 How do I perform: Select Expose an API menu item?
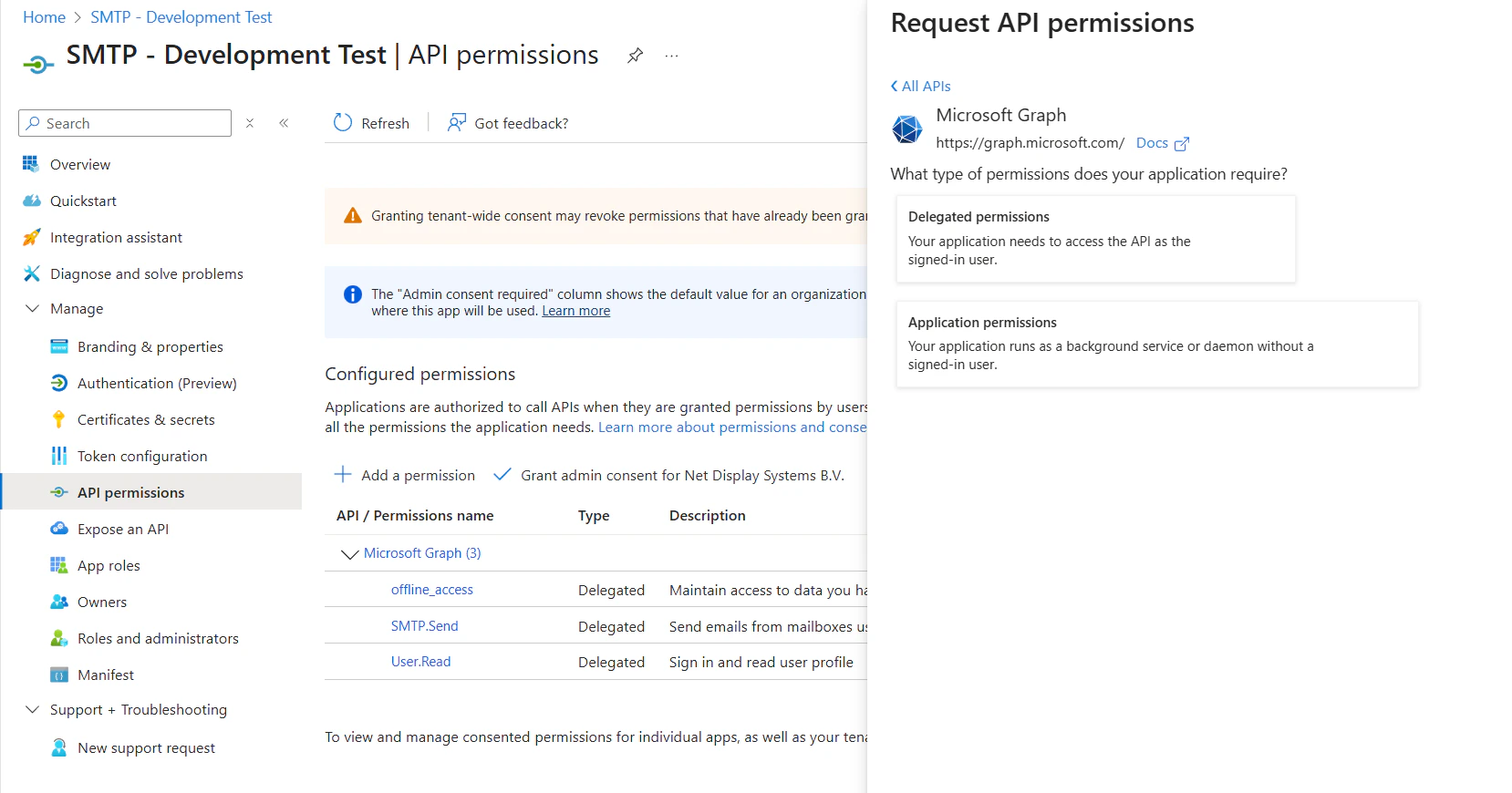click(x=123, y=529)
